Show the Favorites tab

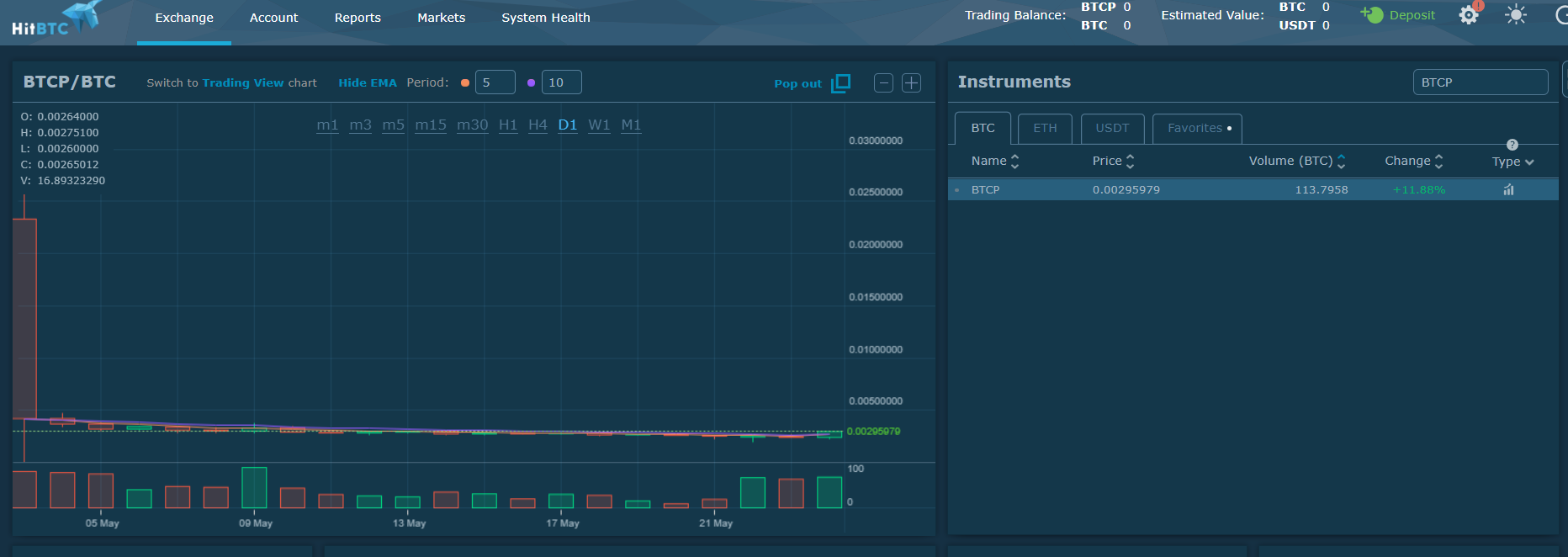(x=1197, y=129)
